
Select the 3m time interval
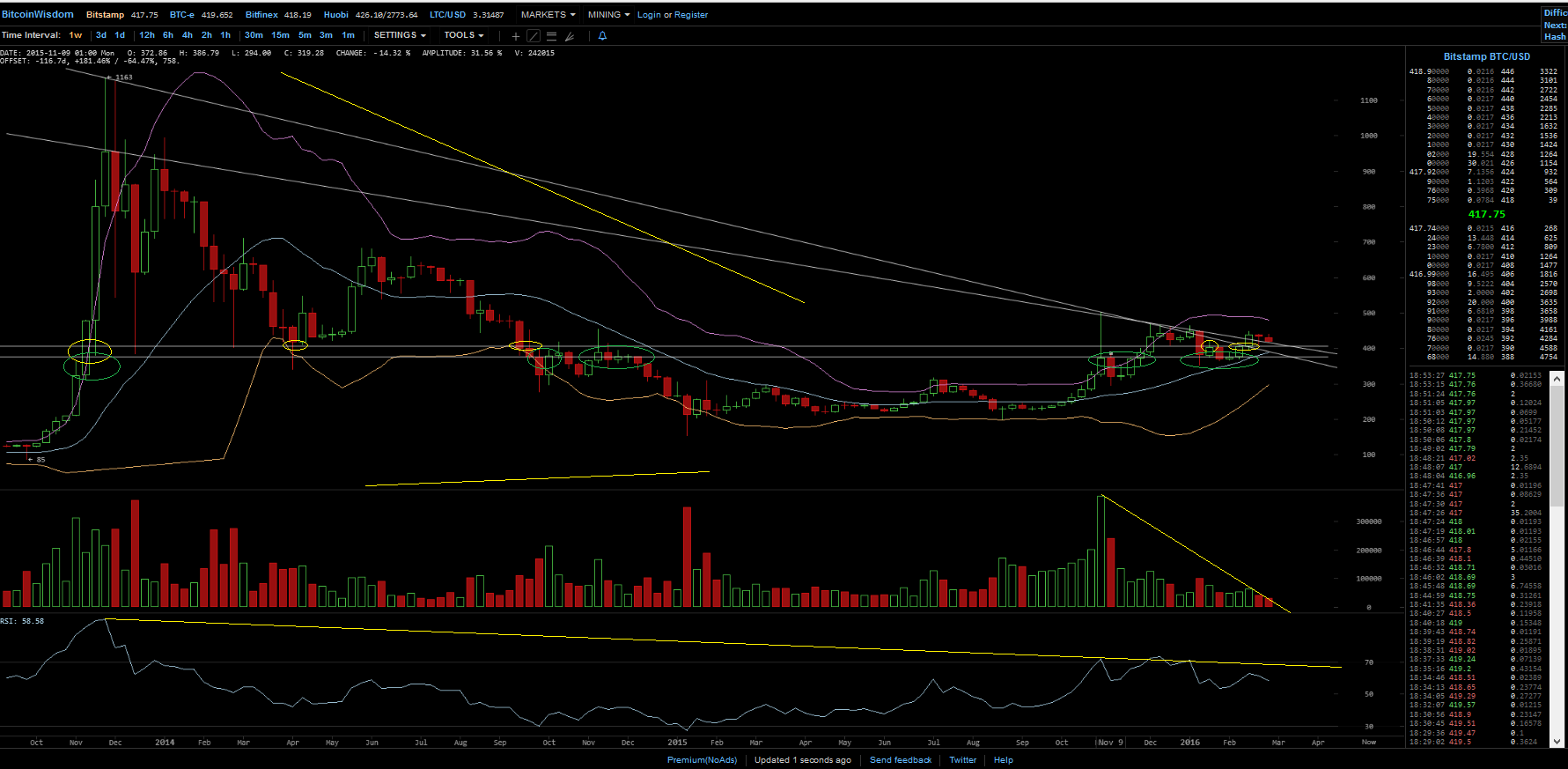[326, 35]
